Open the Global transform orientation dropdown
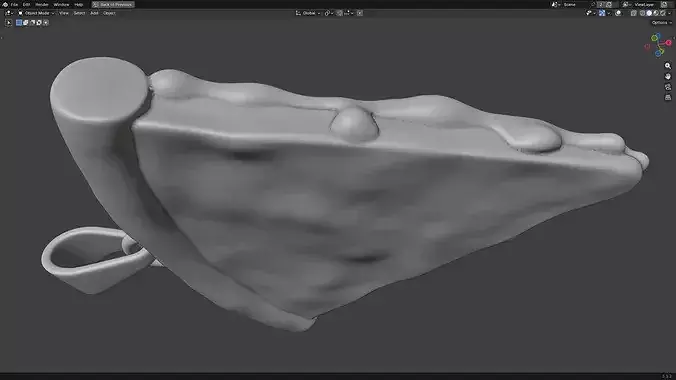676x380 pixels. point(308,13)
